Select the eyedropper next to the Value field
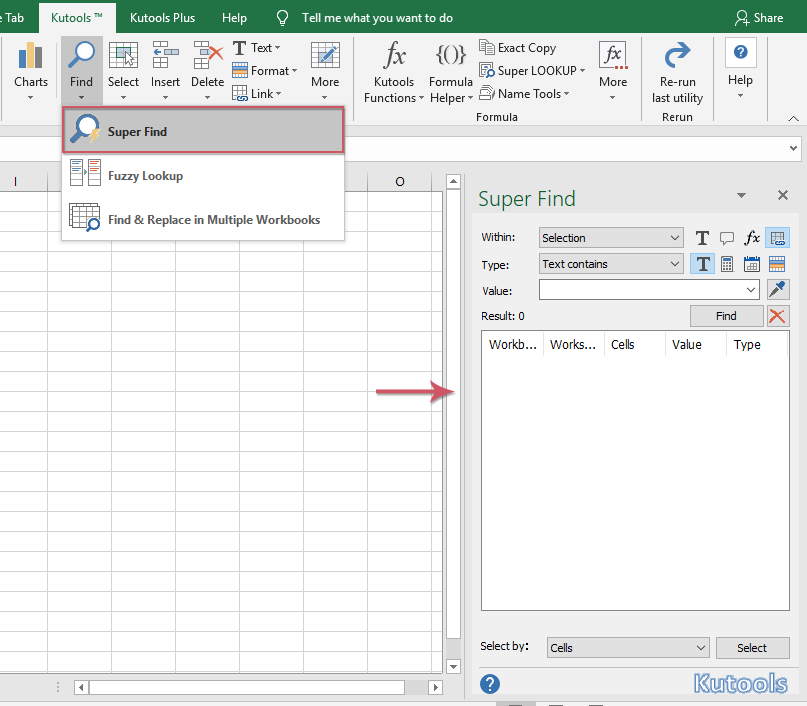Screen dimensions: 807x706 point(779,289)
